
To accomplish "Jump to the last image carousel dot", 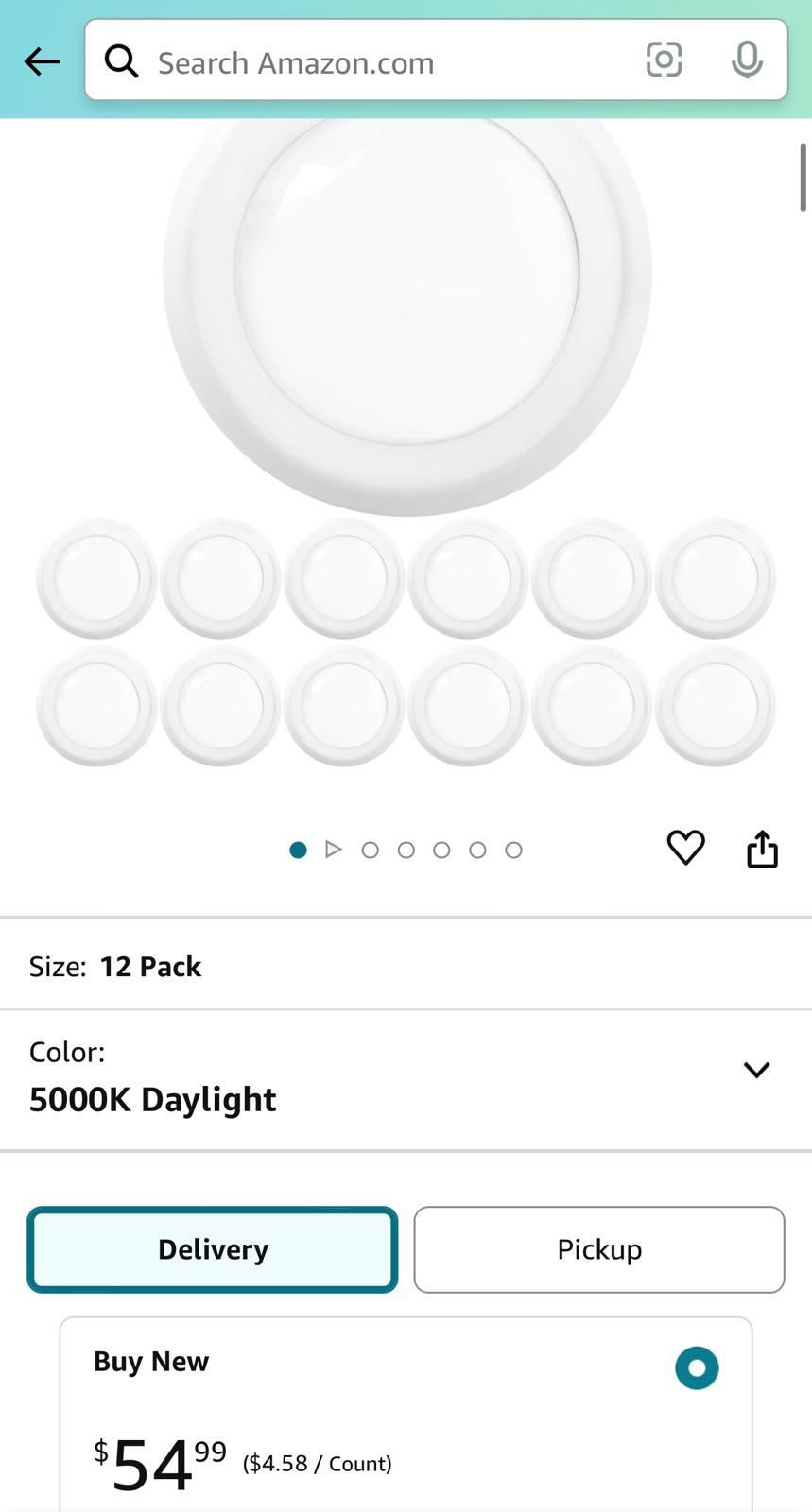I will pyautogui.click(x=513, y=850).
